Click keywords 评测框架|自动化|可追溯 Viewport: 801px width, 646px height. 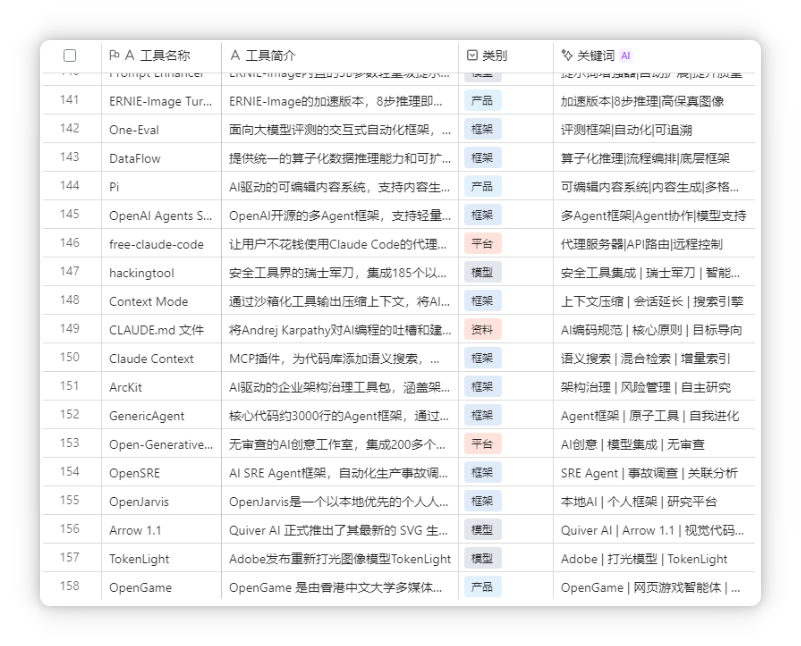[x=626, y=130]
